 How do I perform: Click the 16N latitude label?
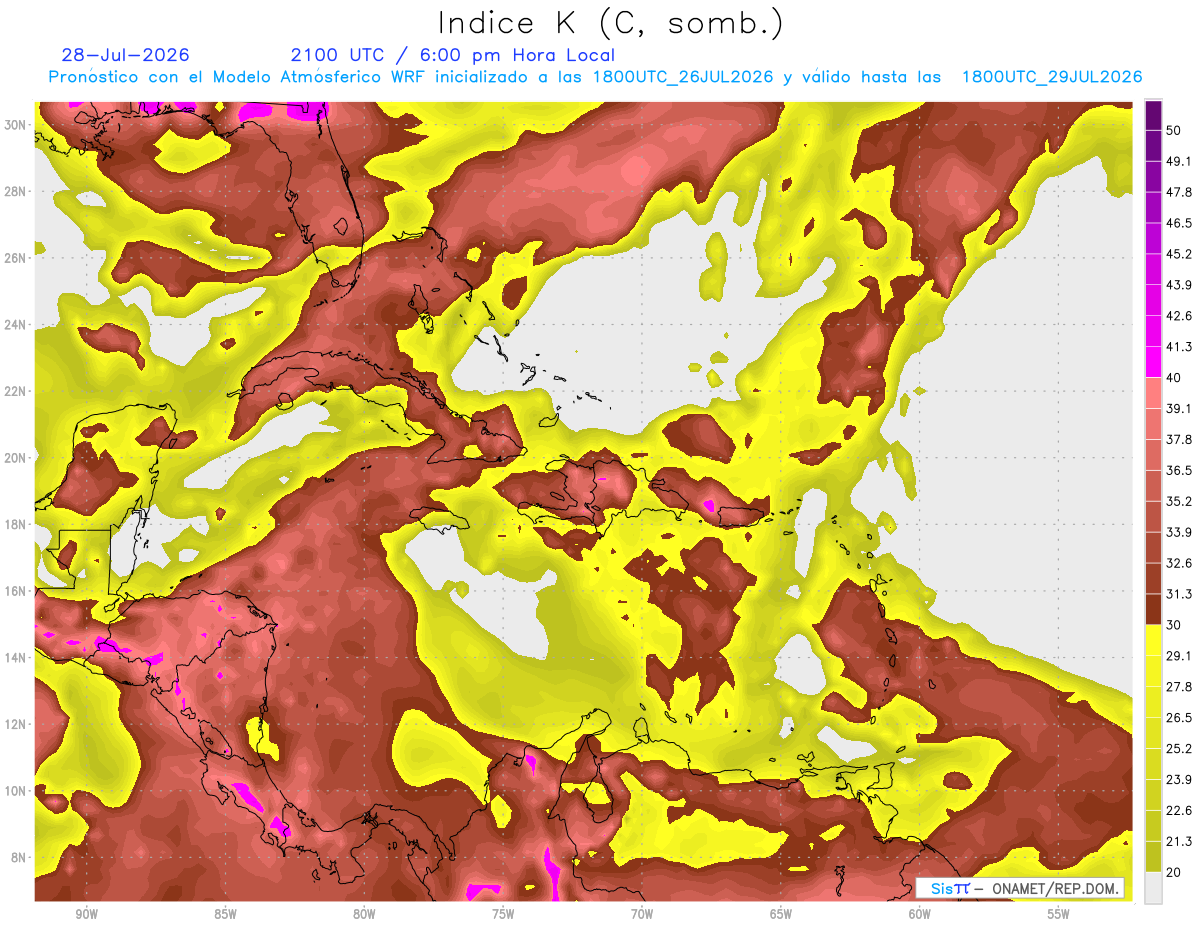[17, 591]
